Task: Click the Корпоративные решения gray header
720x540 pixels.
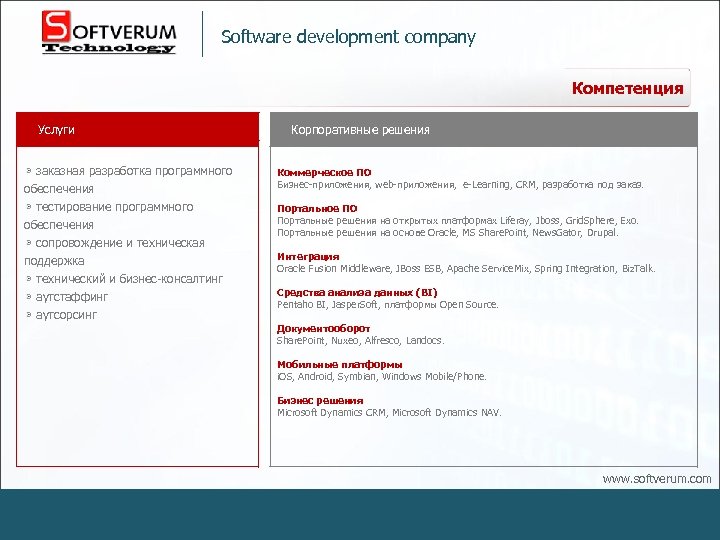Action: tap(484, 129)
